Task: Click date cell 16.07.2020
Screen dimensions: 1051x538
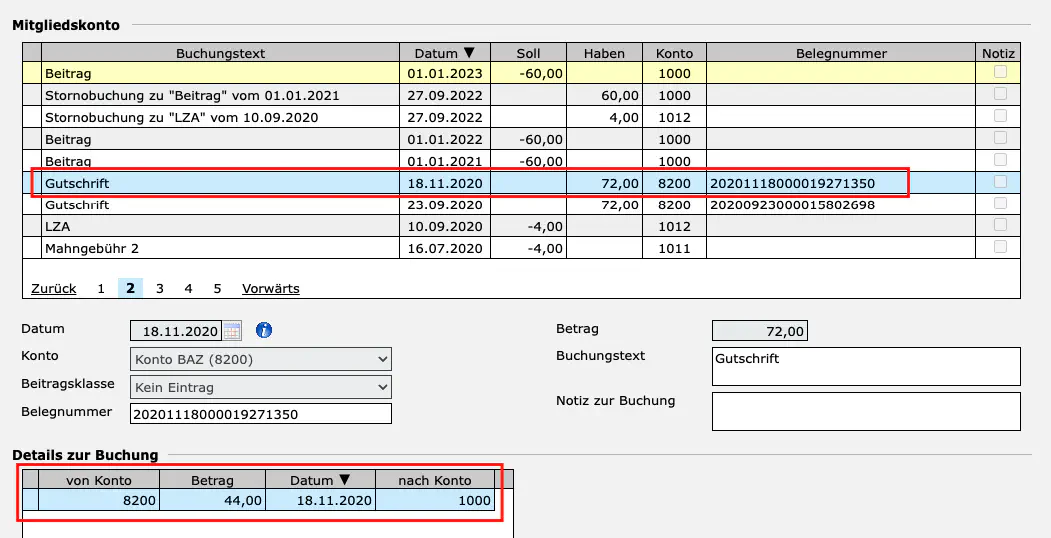Action: 445,249
